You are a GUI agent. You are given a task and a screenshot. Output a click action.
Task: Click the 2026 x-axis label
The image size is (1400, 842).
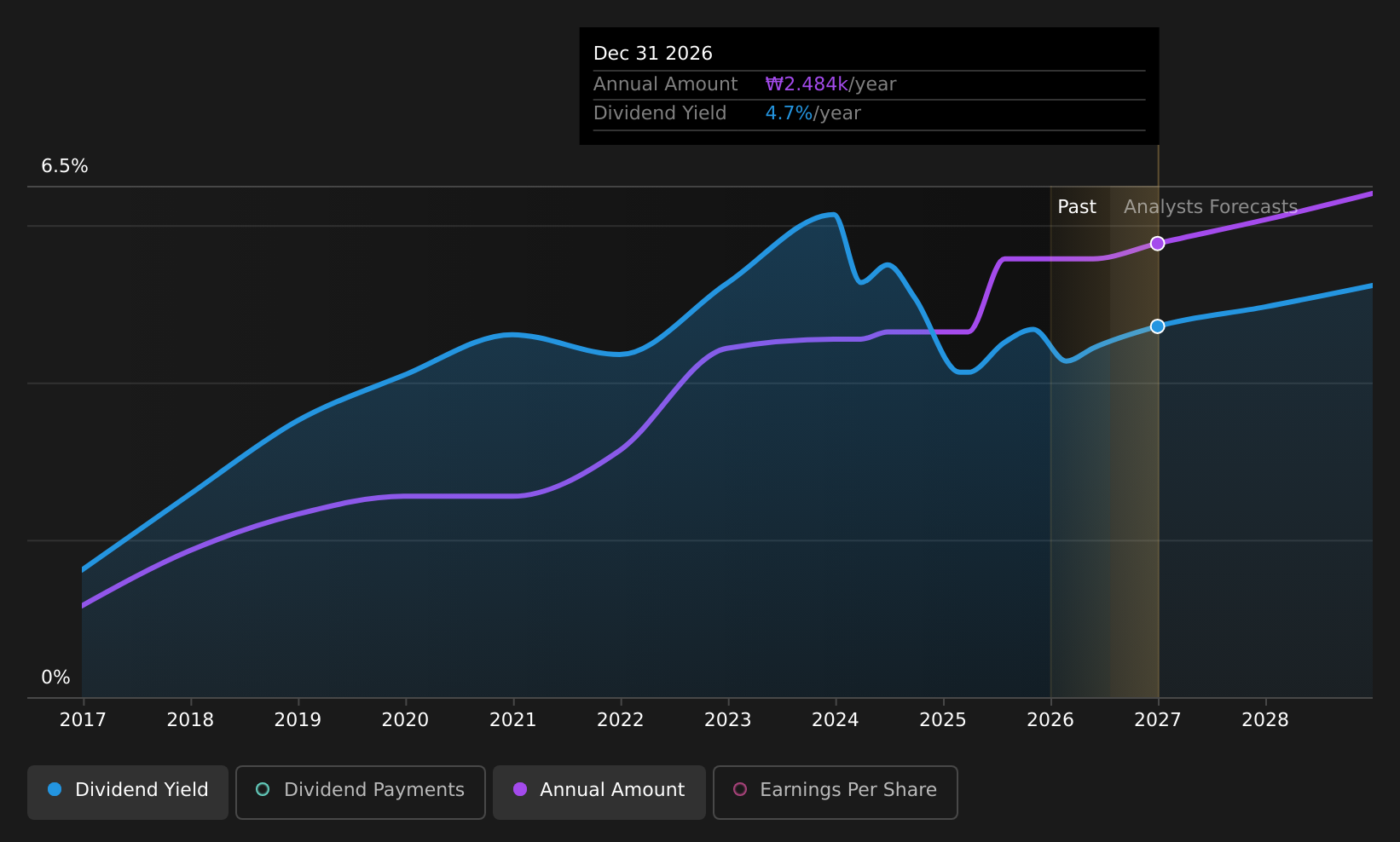coord(1050,720)
